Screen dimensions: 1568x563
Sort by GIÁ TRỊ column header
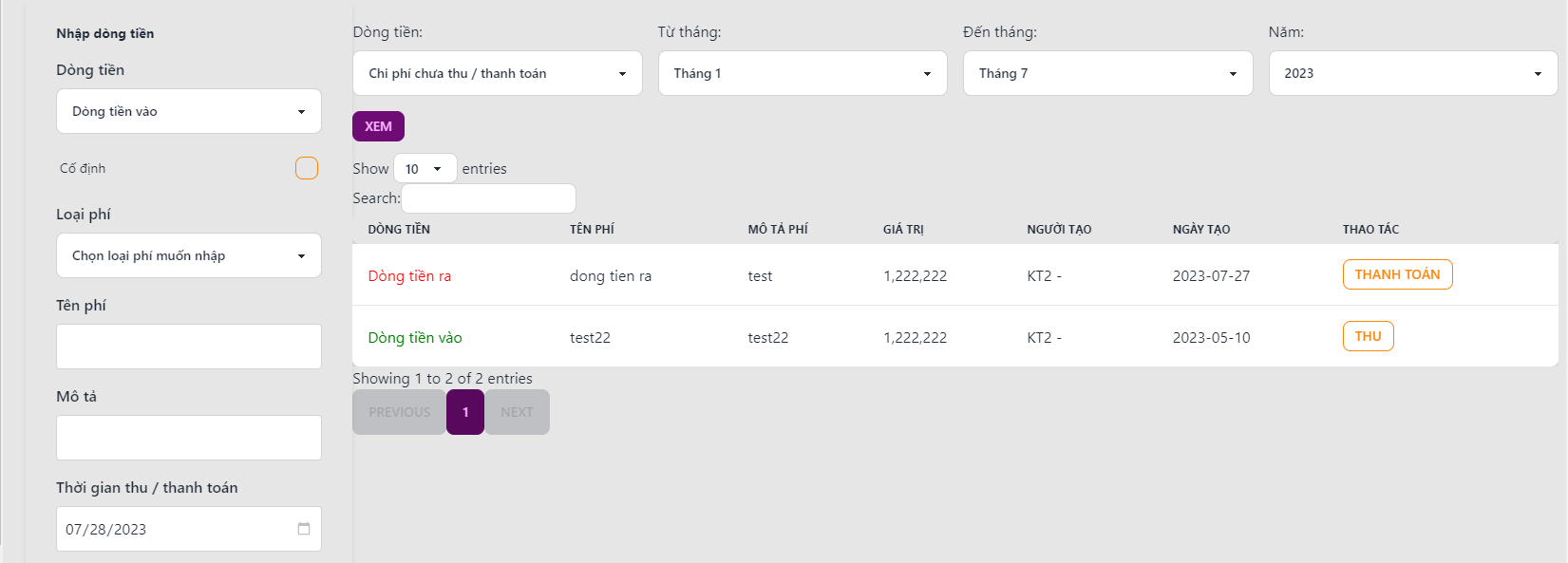click(903, 229)
